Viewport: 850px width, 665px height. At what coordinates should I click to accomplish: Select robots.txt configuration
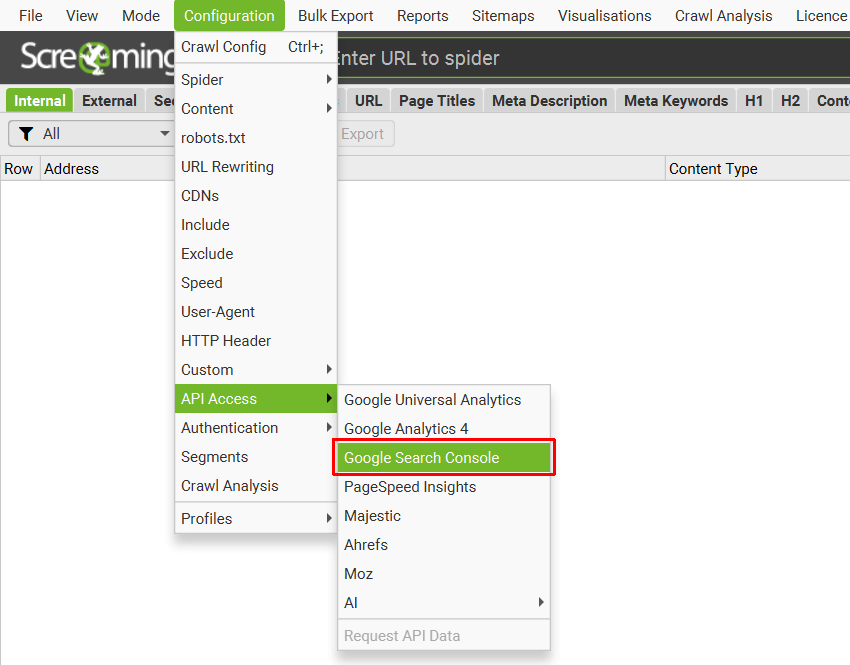(215, 138)
